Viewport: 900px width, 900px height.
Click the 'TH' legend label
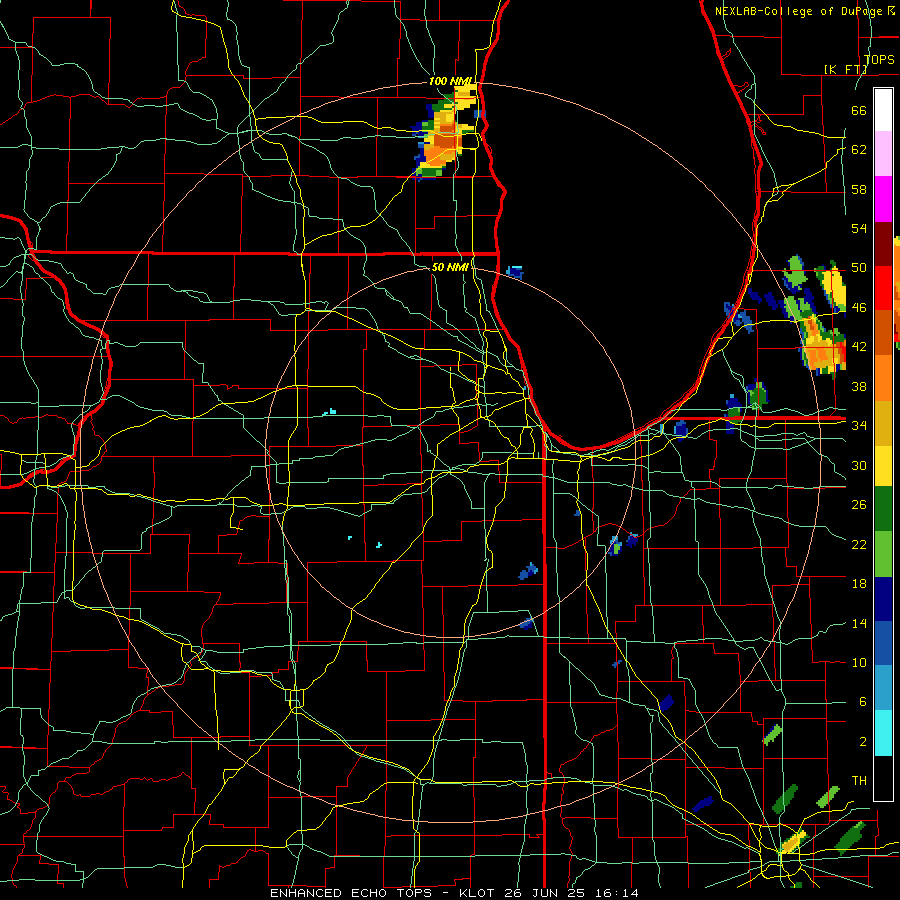859,781
